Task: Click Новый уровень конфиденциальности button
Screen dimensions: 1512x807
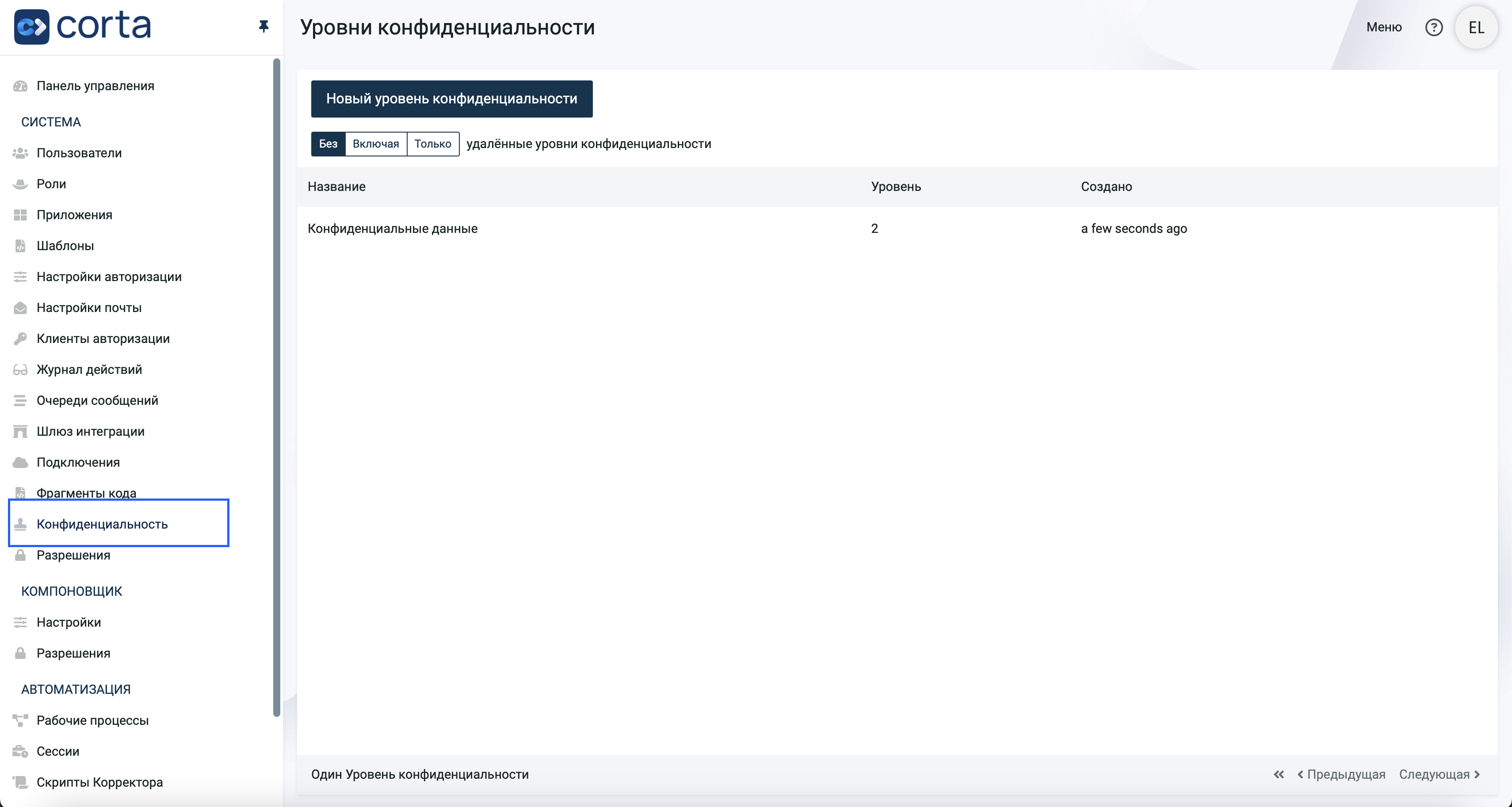Action: 451,99
